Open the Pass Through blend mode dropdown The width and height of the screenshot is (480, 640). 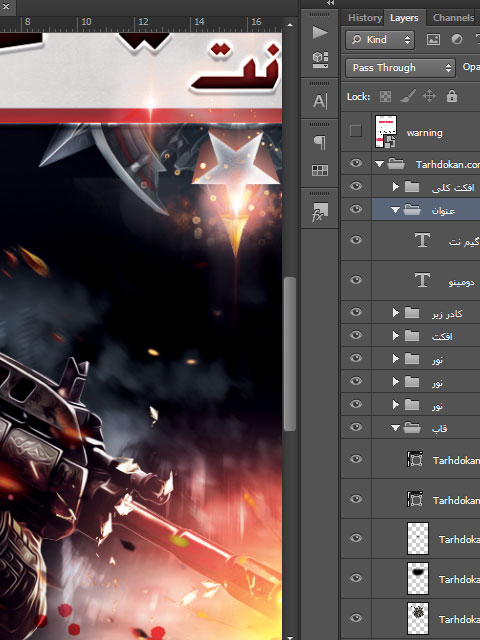pos(400,68)
